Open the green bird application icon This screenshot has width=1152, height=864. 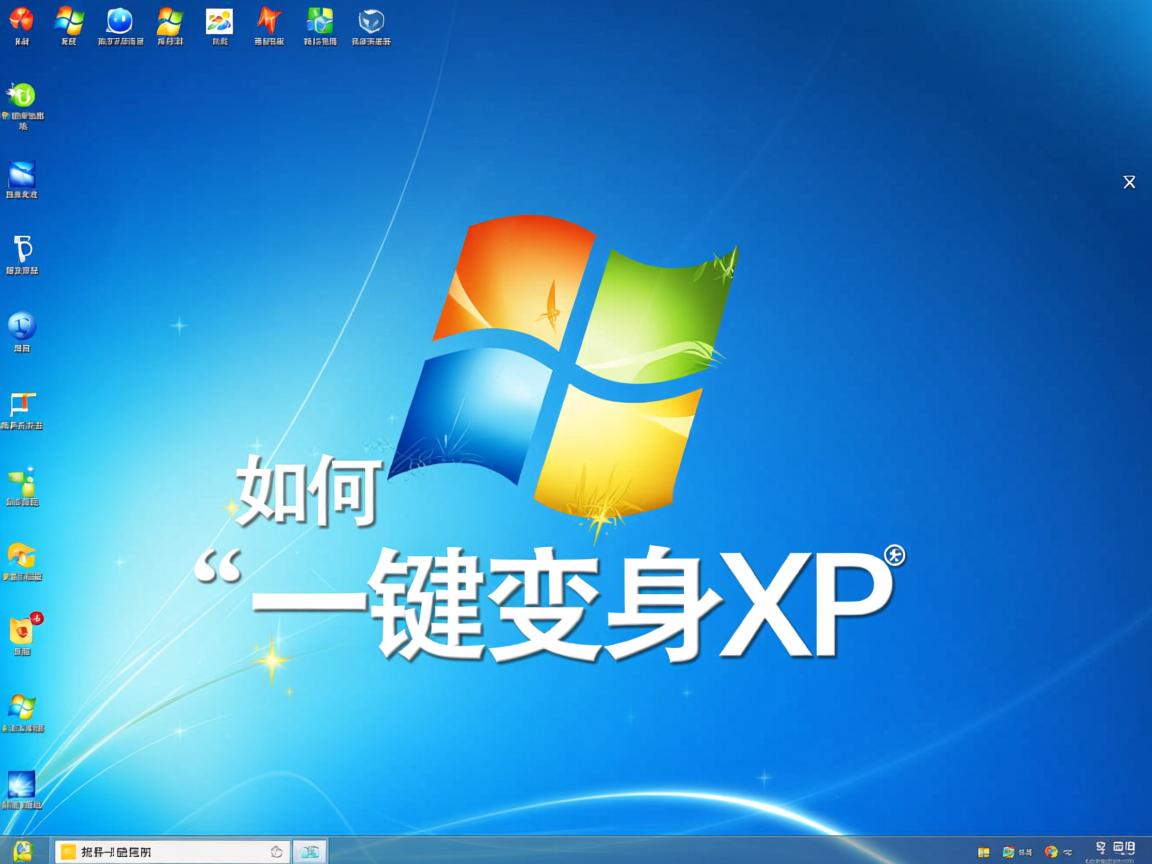[x=22, y=483]
